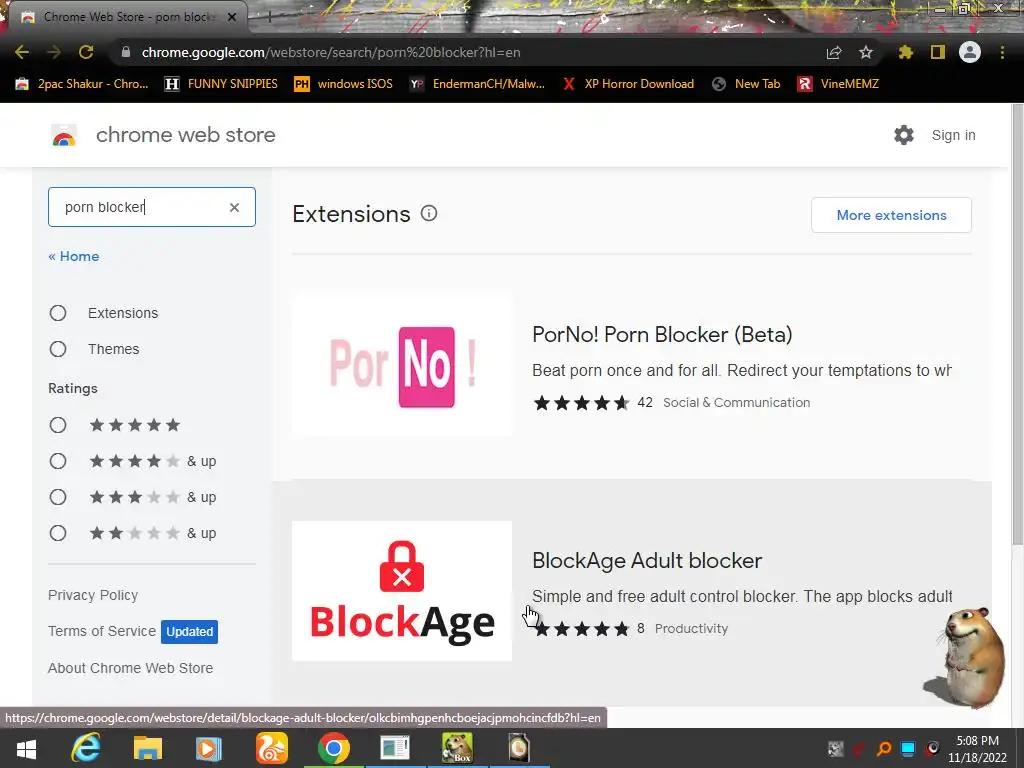
Task: Open BlockAge Adult blocker title
Action: pyautogui.click(x=647, y=560)
